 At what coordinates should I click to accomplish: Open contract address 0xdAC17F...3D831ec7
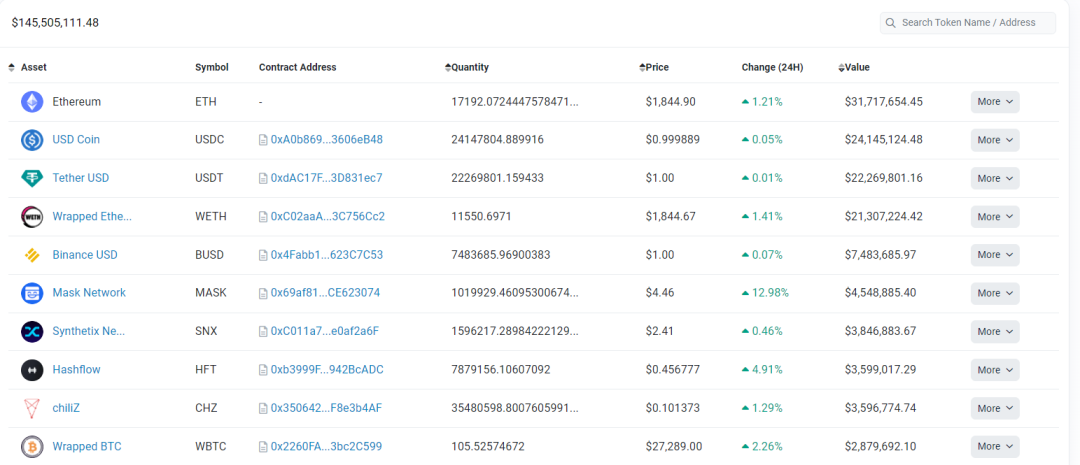point(326,178)
